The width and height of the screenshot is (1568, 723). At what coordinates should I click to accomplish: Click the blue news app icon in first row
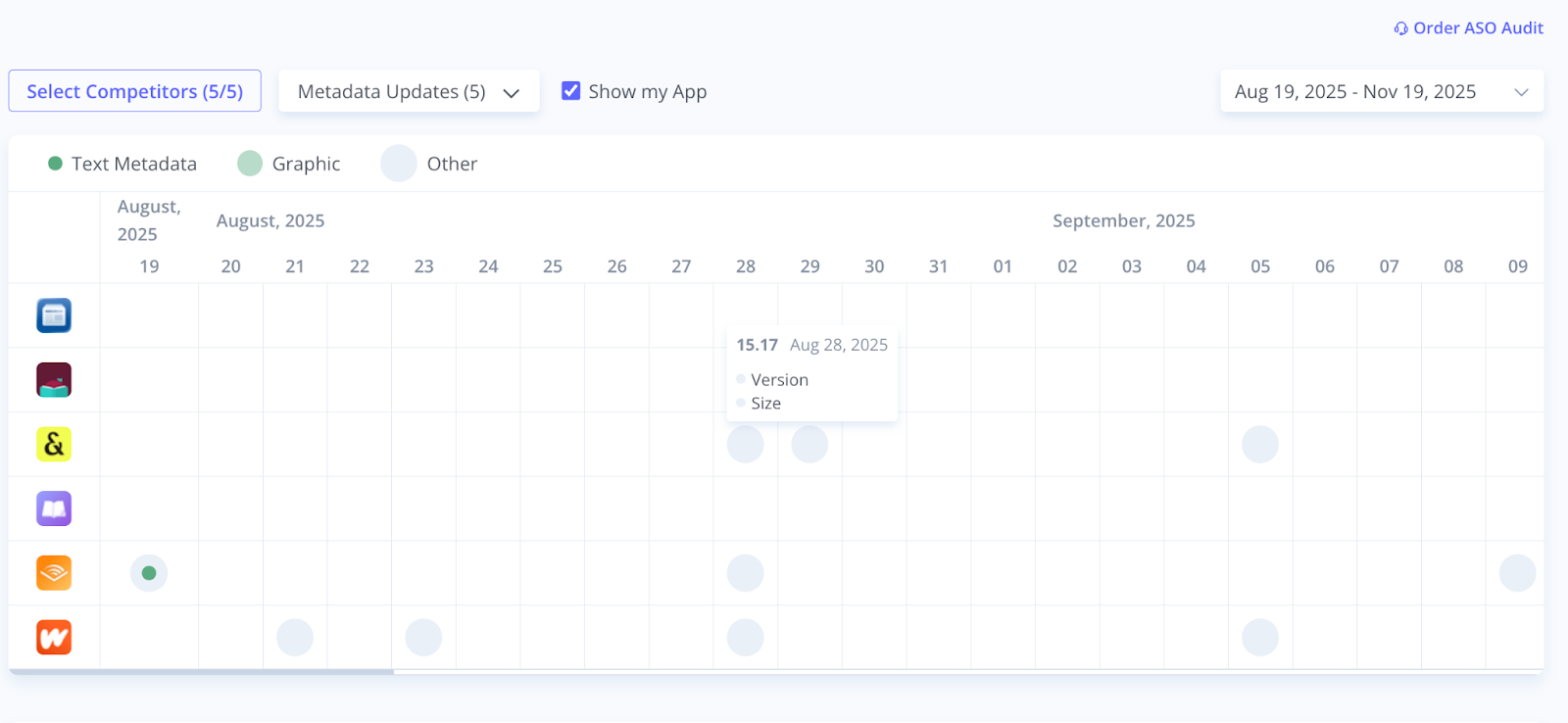(x=54, y=315)
